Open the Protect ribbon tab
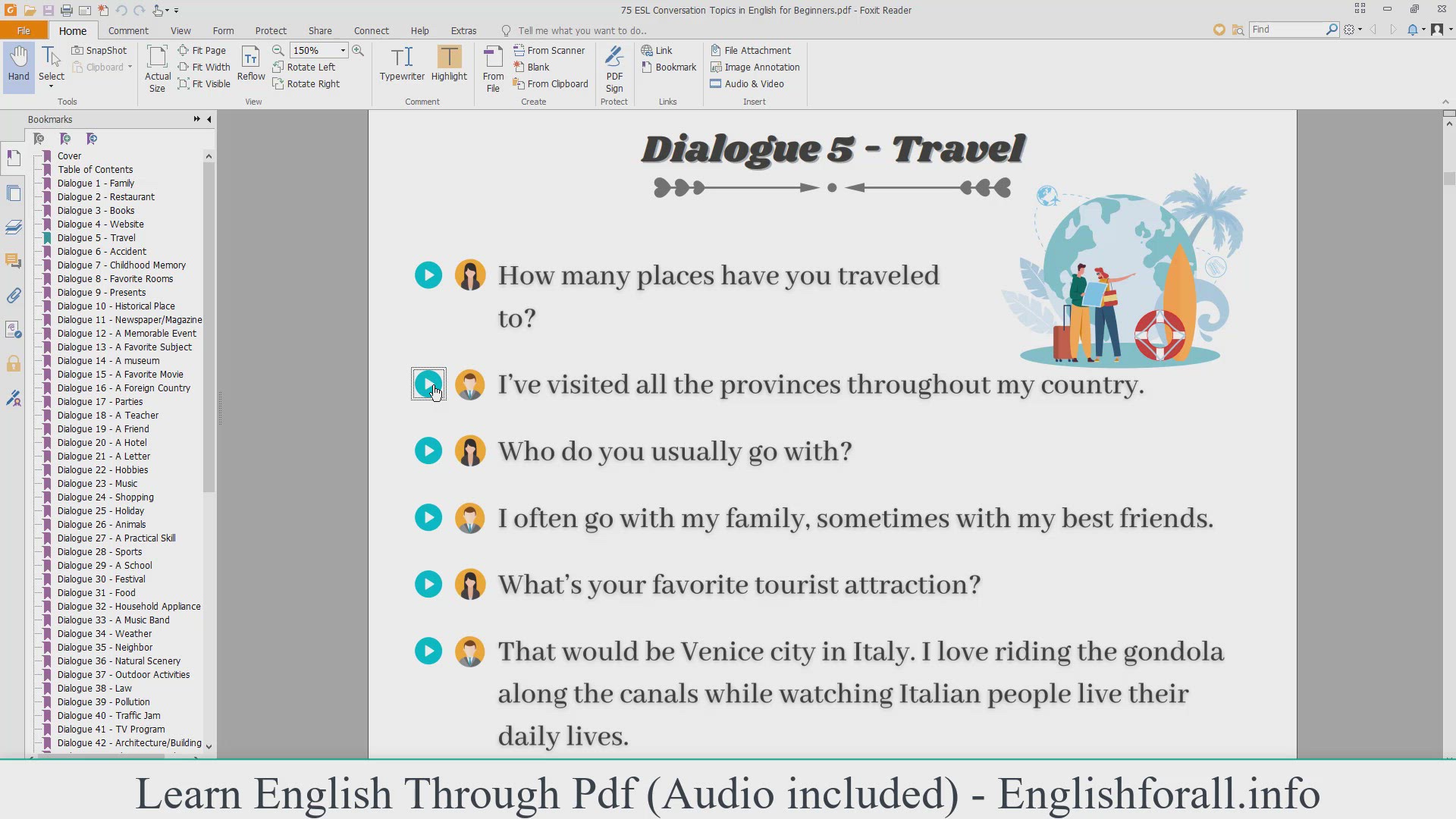This screenshot has height=819, width=1456. point(271,30)
